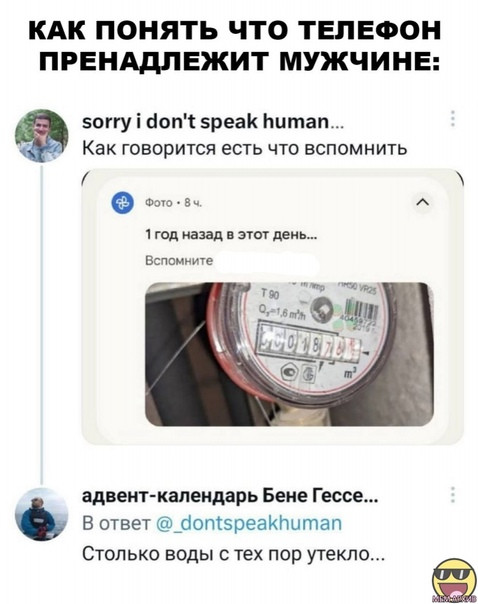The height and width of the screenshot is (604, 478).
Task: Tap the blue Google Photos pinwheel icon
Action: pos(123,203)
